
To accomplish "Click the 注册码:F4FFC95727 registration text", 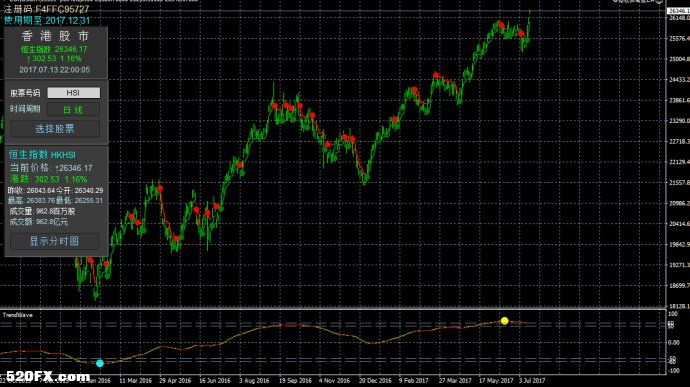I will 47,9.
